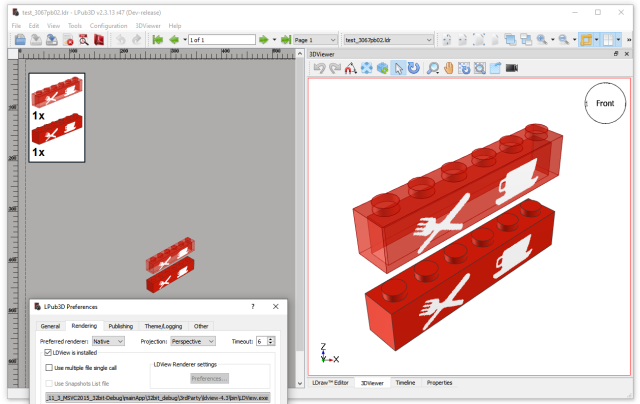Switch to the Publishing preferences tab

point(121,326)
